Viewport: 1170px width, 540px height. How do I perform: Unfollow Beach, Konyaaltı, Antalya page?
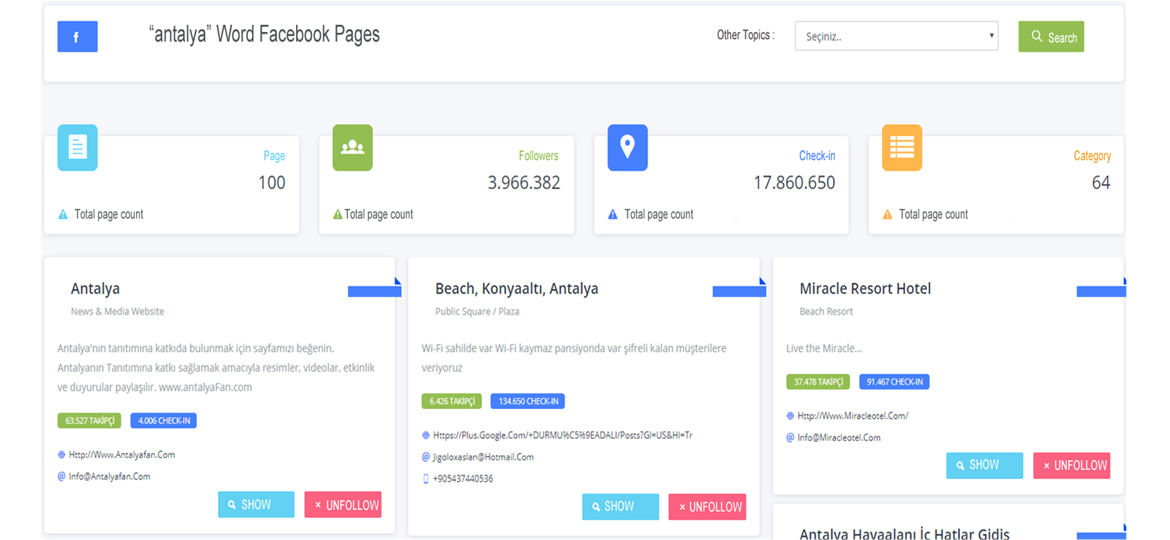click(x=708, y=506)
